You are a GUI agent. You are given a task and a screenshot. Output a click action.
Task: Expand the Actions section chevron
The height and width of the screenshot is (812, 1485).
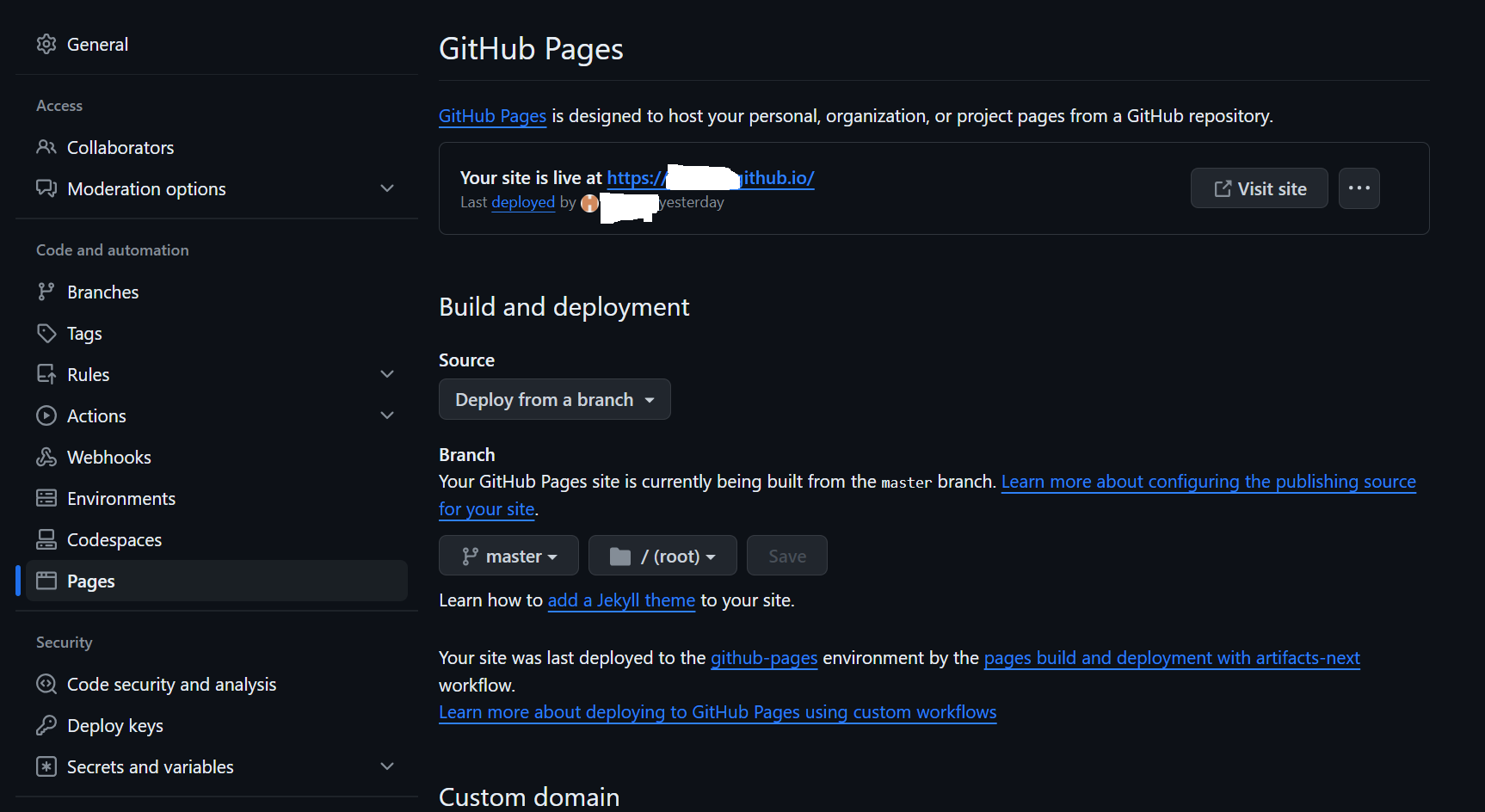coord(387,415)
